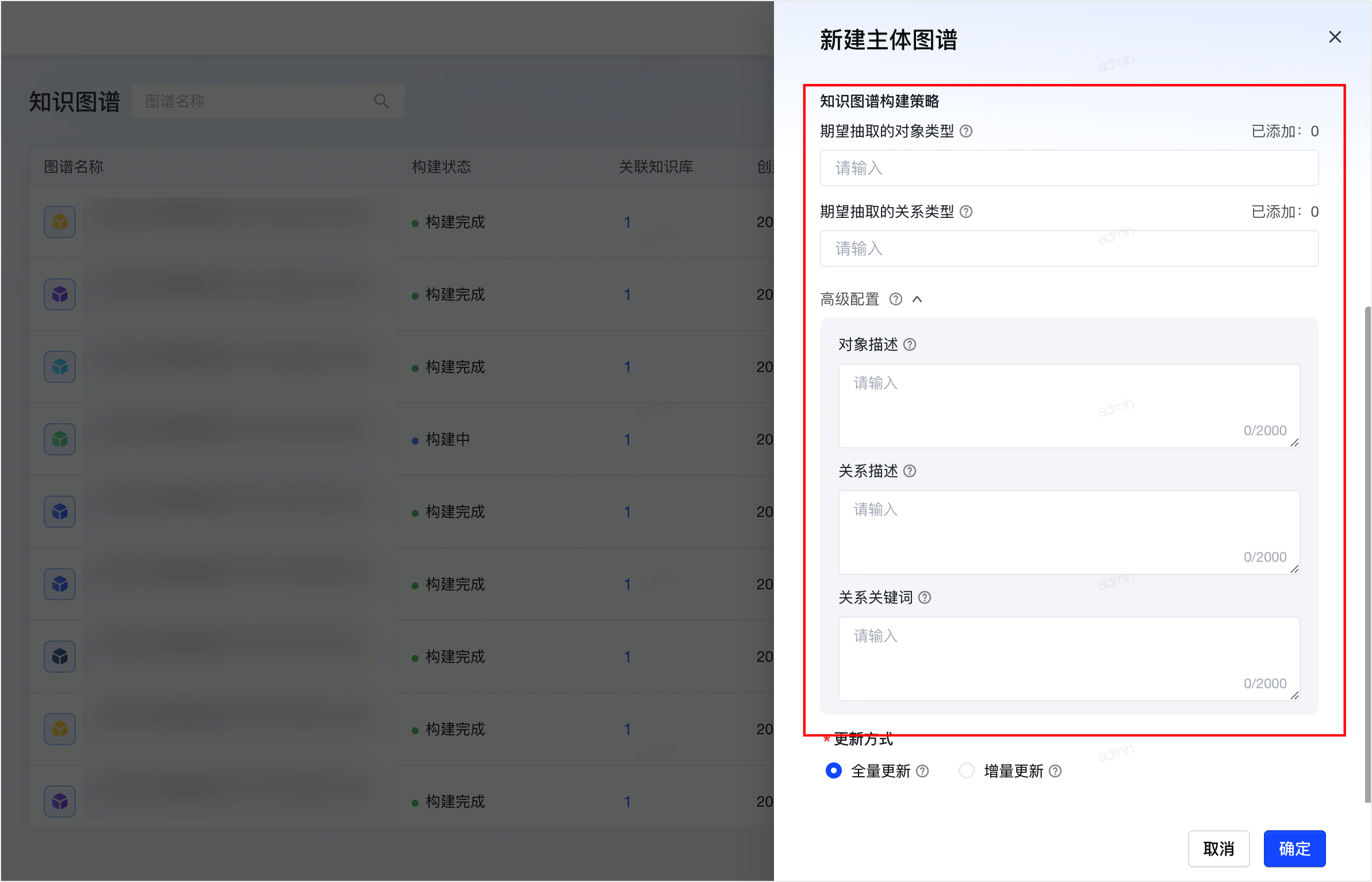Click the 确定 button
This screenshot has width=1372, height=882.
coord(1294,849)
